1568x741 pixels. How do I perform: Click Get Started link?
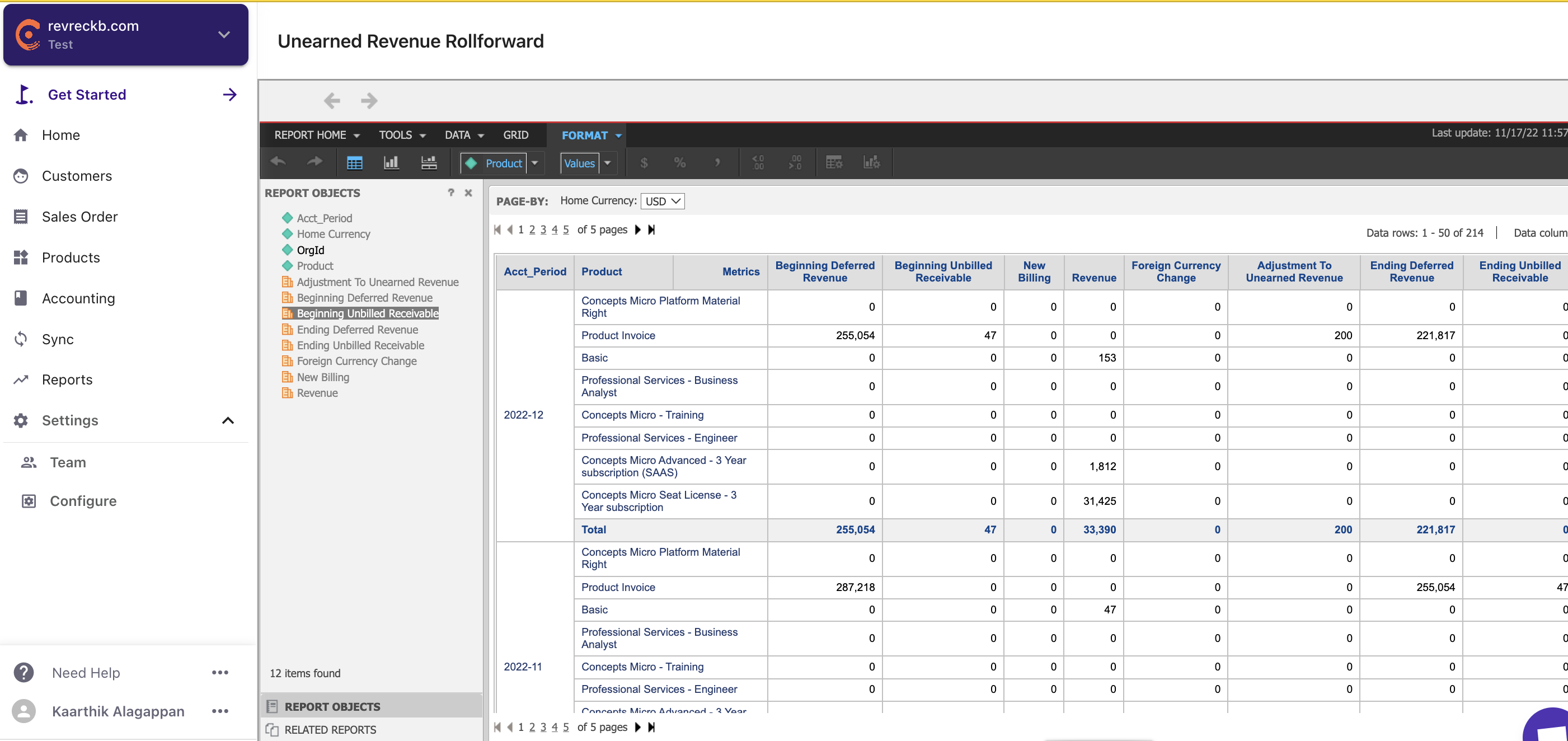[87, 95]
